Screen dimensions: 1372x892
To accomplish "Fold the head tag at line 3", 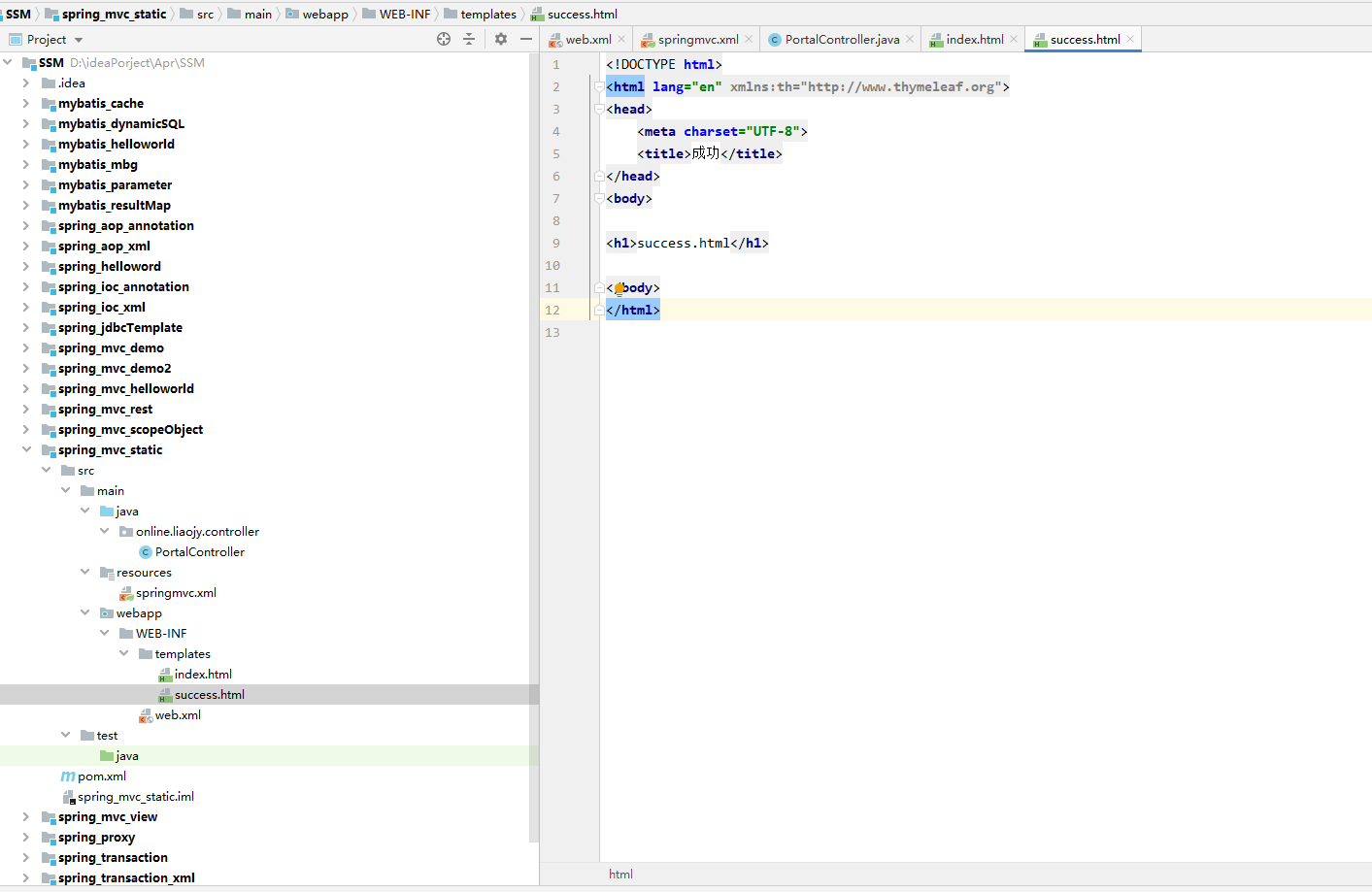I will tap(599, 109).
